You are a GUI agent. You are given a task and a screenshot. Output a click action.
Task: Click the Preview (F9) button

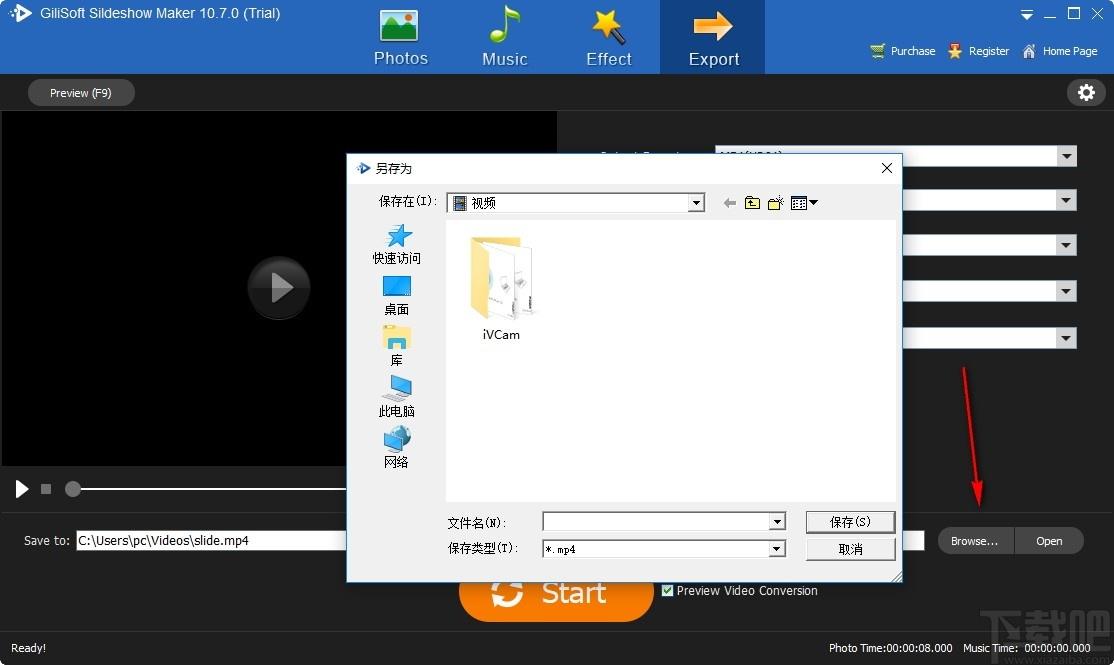tap(81, 93)
